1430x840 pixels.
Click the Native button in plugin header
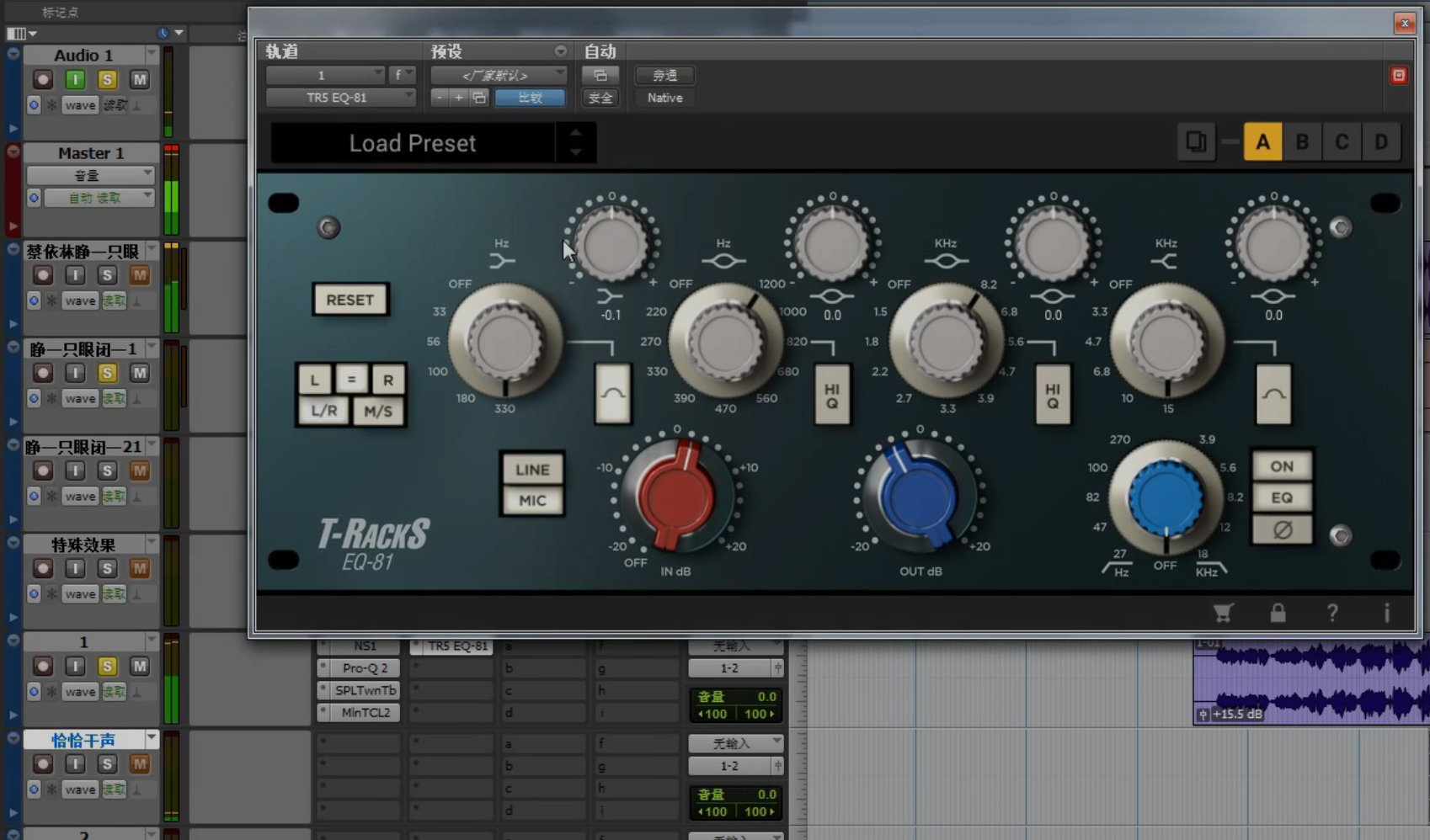(x=664, y=98)
